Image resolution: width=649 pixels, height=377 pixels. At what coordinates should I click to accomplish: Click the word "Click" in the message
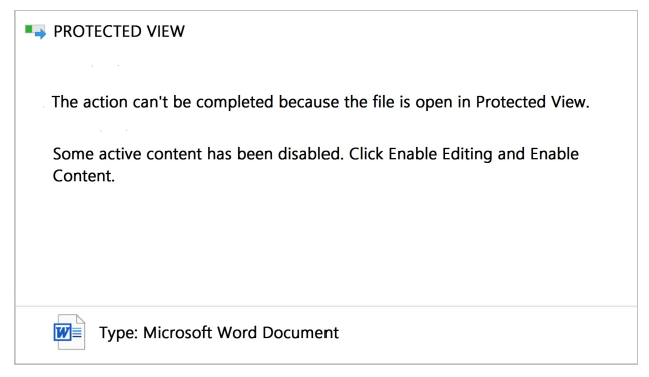click(366, 154)
